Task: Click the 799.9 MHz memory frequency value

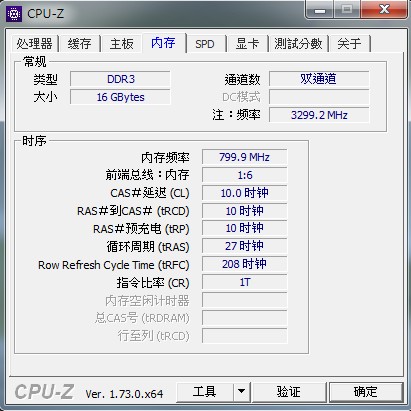Action: (x=244, y=157)
